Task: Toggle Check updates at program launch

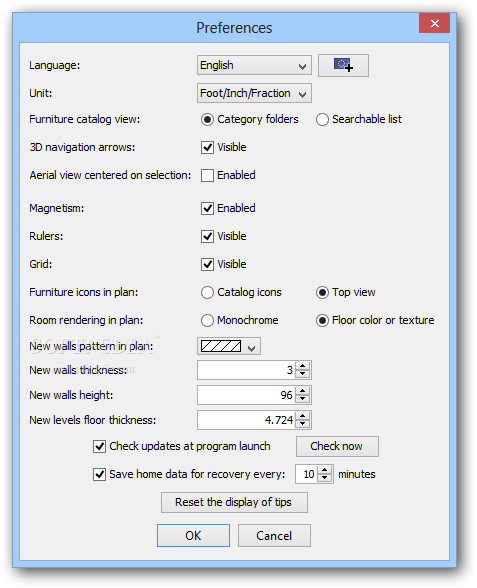Action: click(99, 446)
